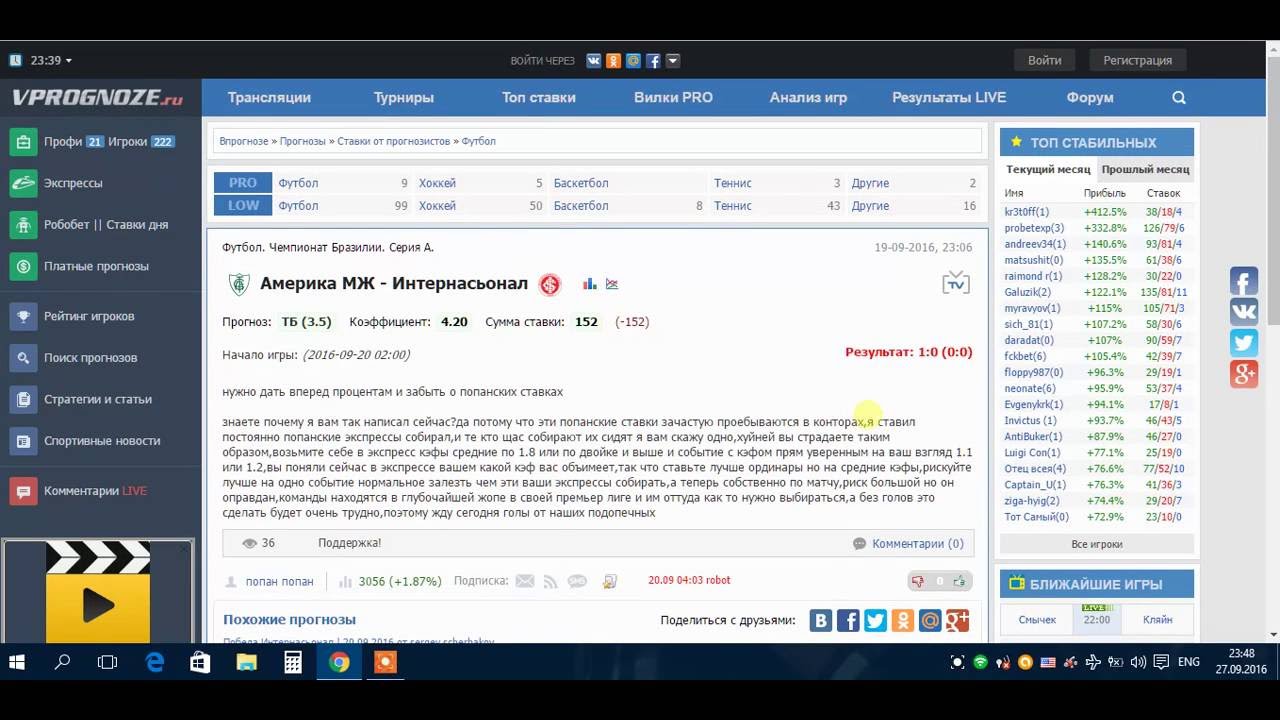Image resolution: width=1280 pixels, height=720 pixels.
Task: Open user profile попан попан
Action: pyautogui.click(x=279, y=581)
